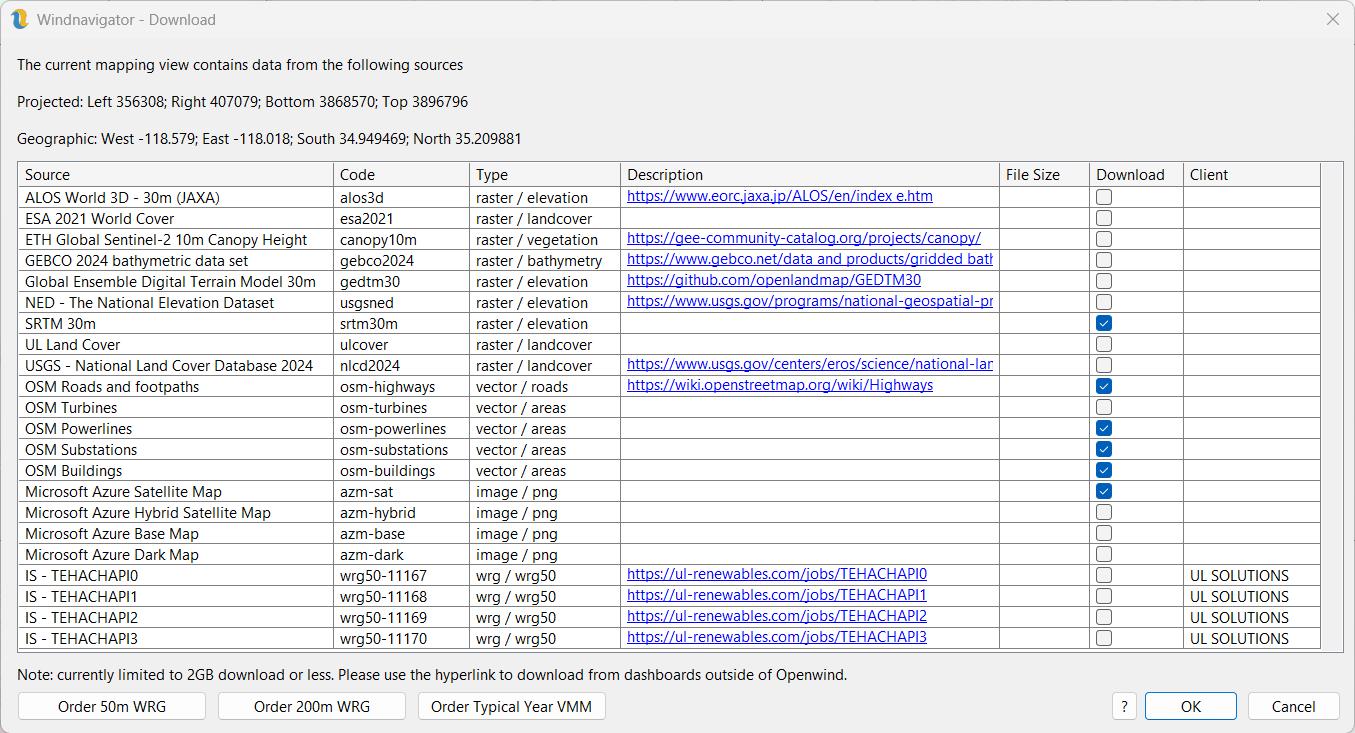Select the UL Land Cover source cell

point(175,344)
